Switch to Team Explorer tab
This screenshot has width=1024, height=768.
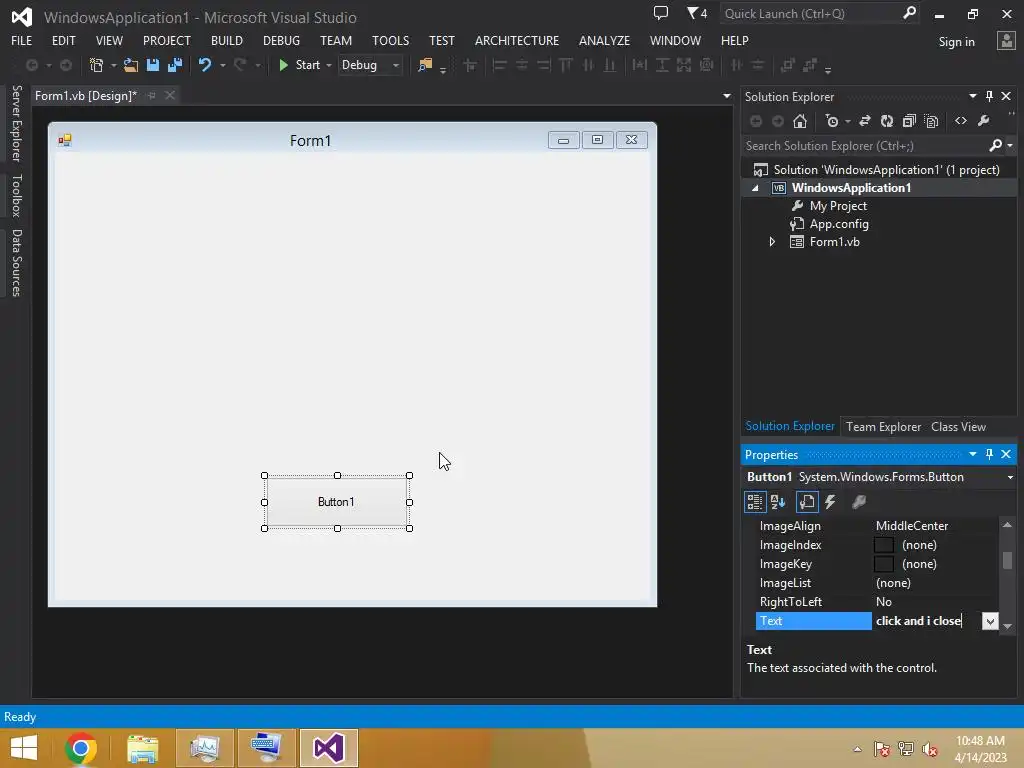[883, 426]
